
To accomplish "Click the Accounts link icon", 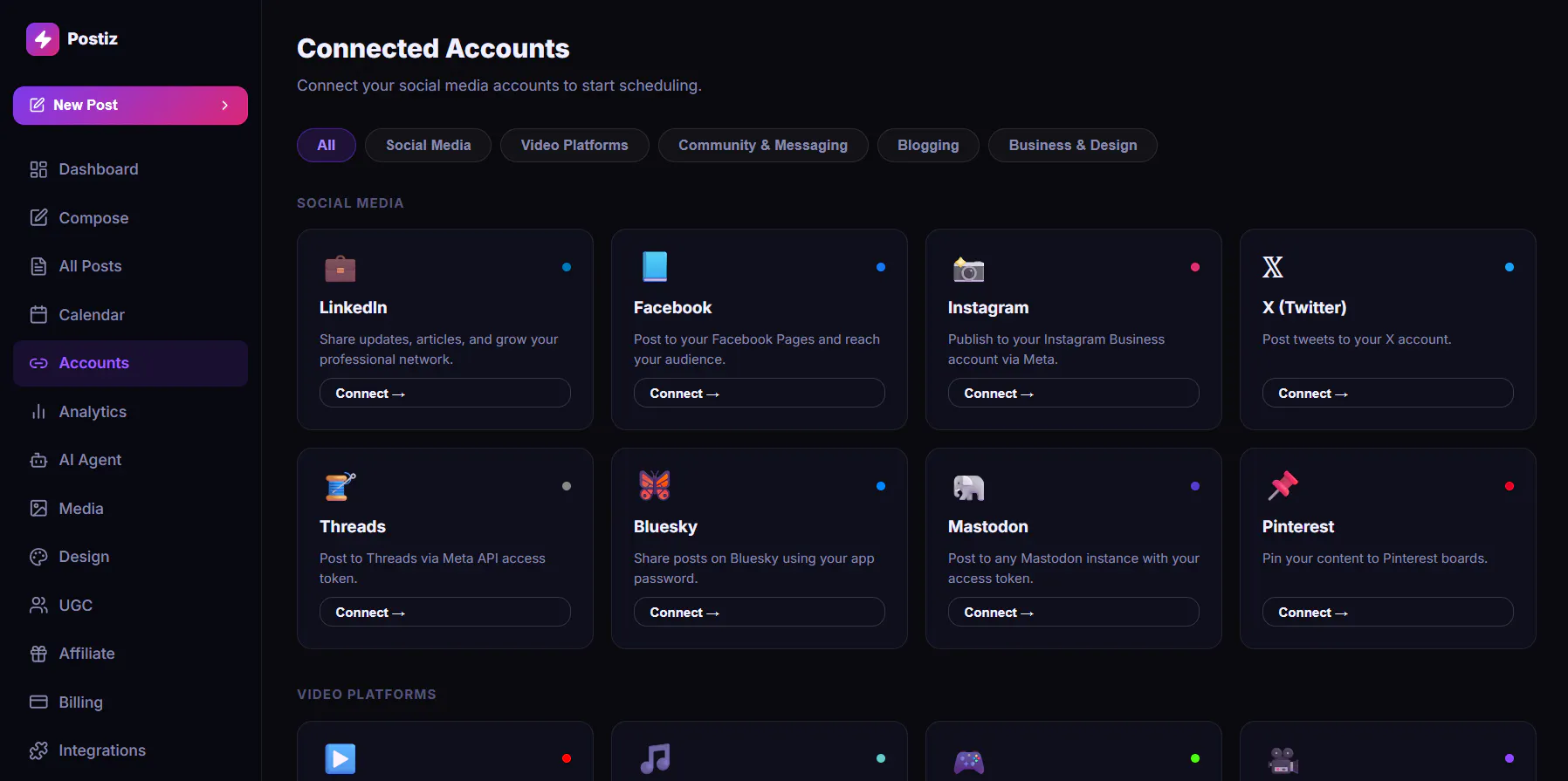I will pos(38,363).
